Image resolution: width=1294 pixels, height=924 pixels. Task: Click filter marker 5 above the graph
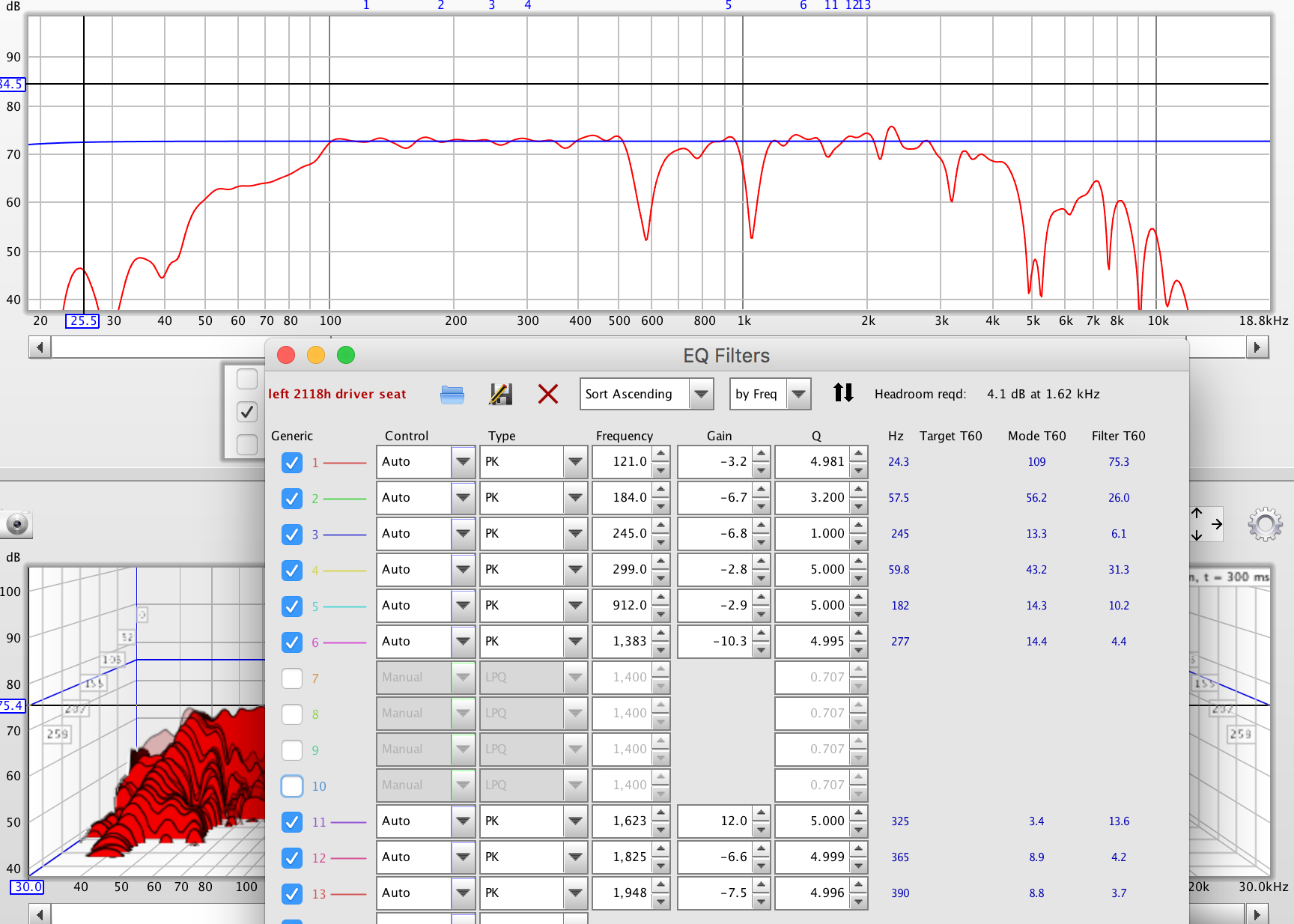(728, 5)
